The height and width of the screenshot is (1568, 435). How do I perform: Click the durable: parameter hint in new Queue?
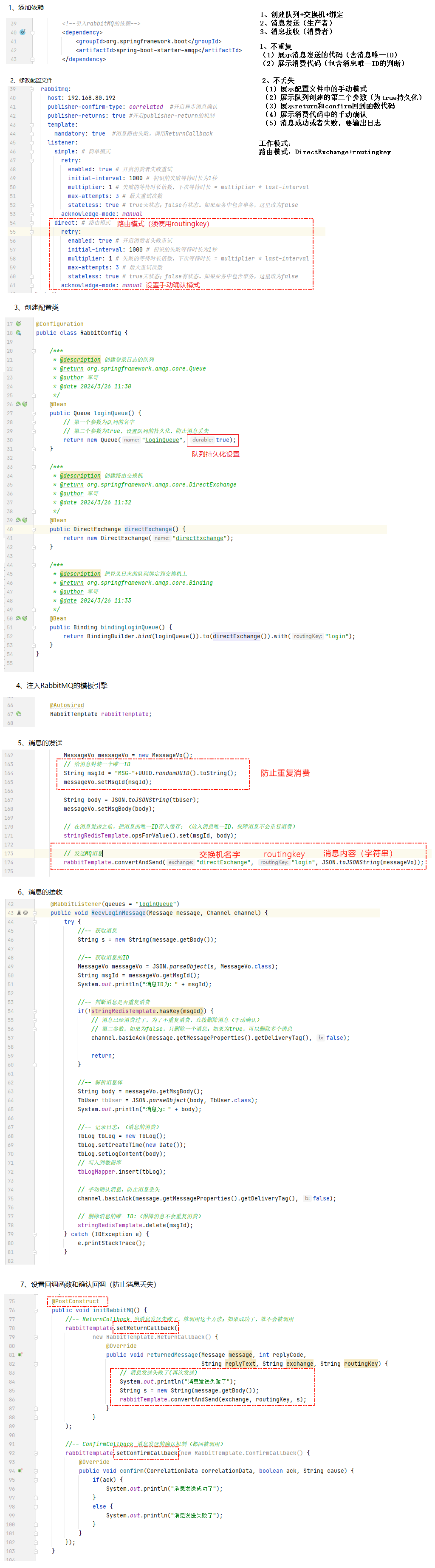tap(202, 440)
